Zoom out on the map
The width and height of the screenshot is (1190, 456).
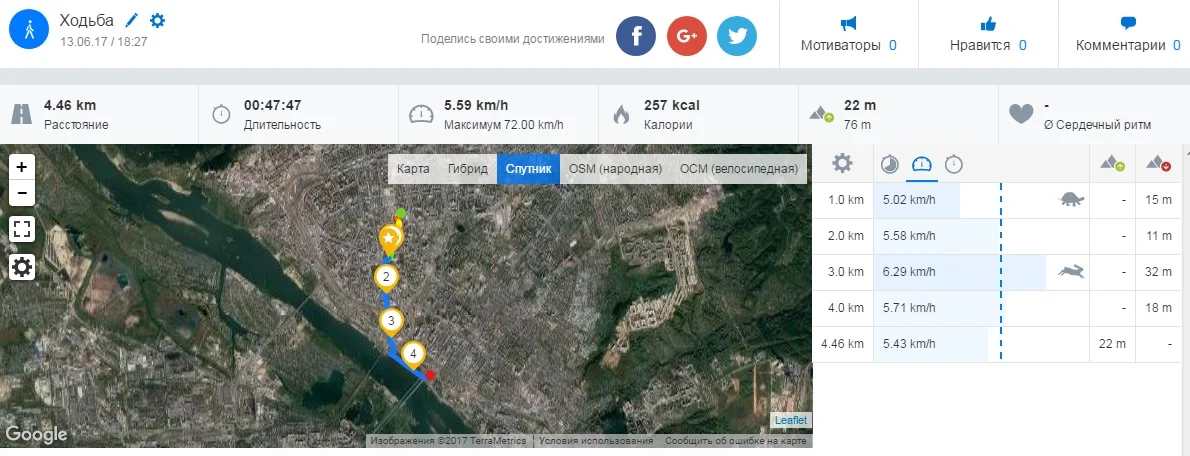22,193
